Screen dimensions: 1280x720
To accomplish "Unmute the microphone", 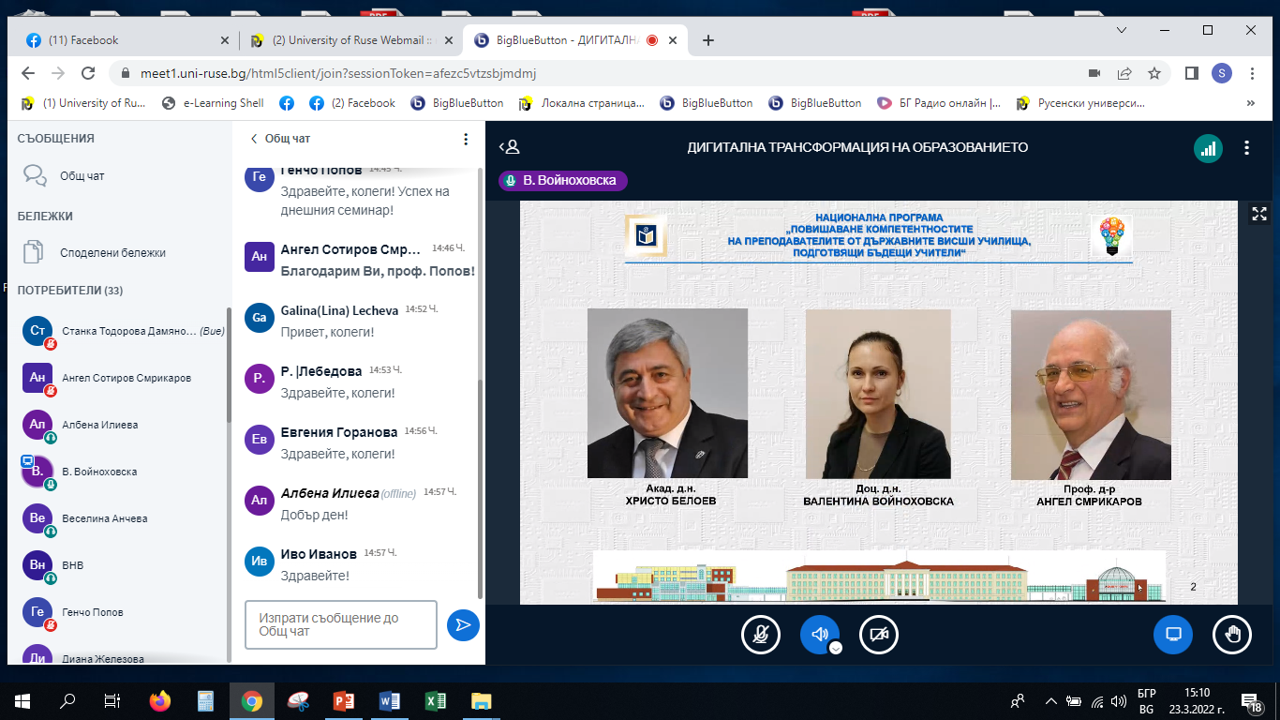I will click(761, 635).
